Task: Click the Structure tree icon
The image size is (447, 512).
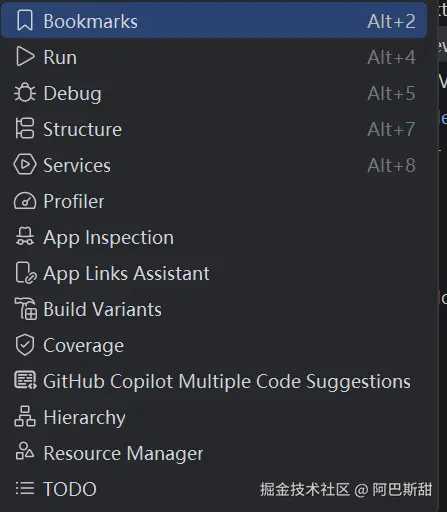Action: click(x=25, y=128)
